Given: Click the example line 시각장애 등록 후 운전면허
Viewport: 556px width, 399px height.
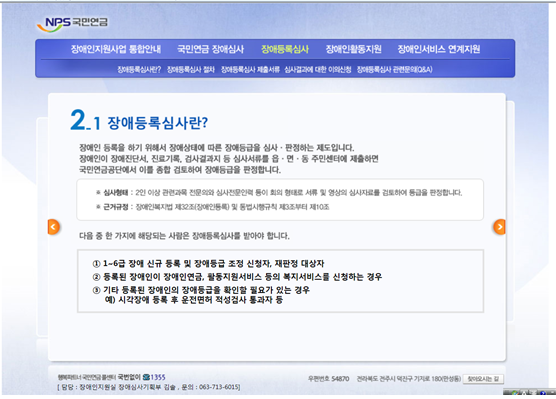Looking at the screenshot, I should click(x=194, y=300).
